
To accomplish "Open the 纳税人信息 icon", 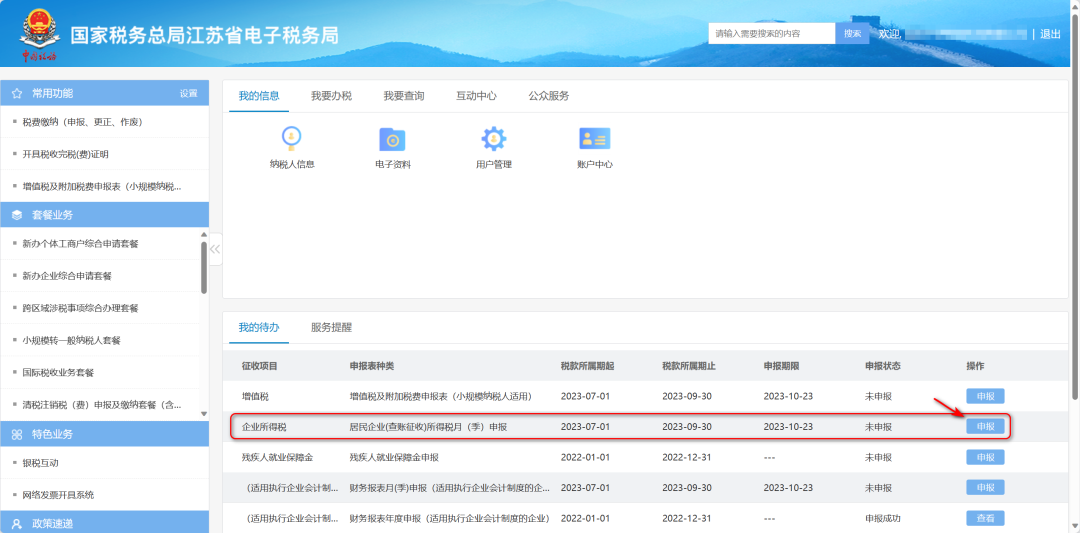I will click(x=292, y=139).
